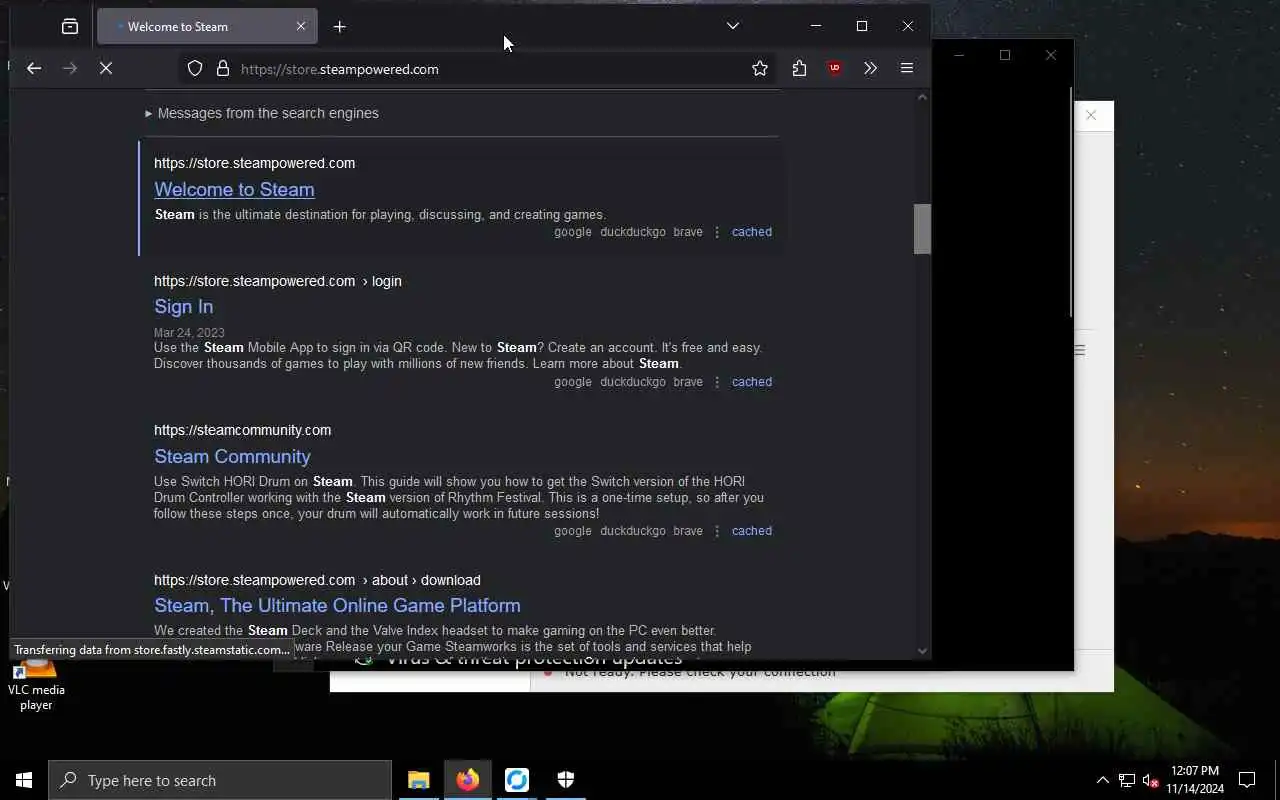Screen dimensions: 1280x800
Task: Click scroll up arrow in browser scrollbar
Action: (922, 97)
